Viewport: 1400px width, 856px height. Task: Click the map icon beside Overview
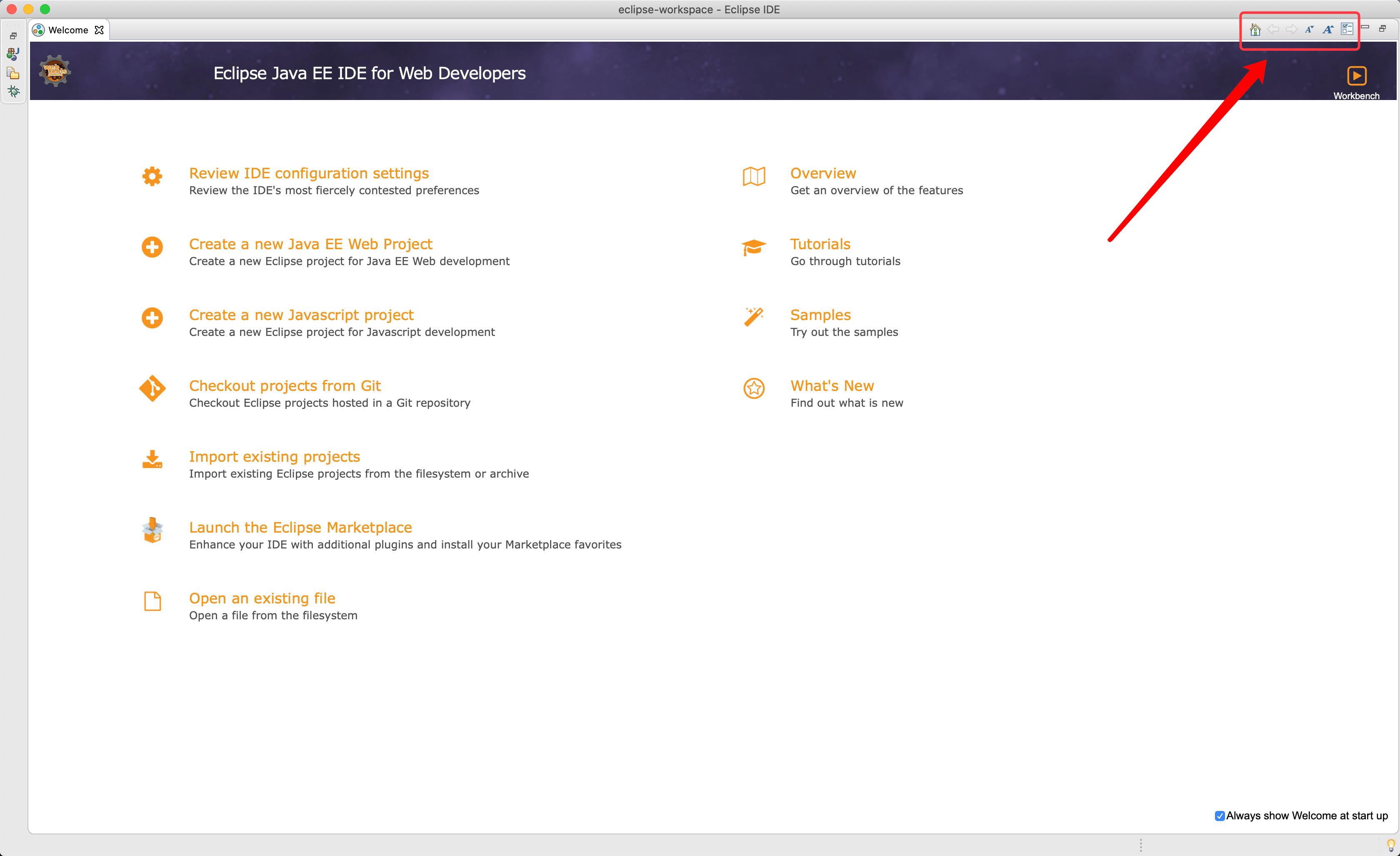tap(754, 176)
